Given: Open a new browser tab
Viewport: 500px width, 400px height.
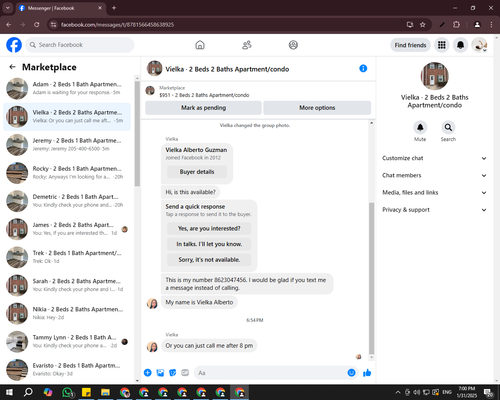Looking at the screenshot, I should tap(114, 8).
